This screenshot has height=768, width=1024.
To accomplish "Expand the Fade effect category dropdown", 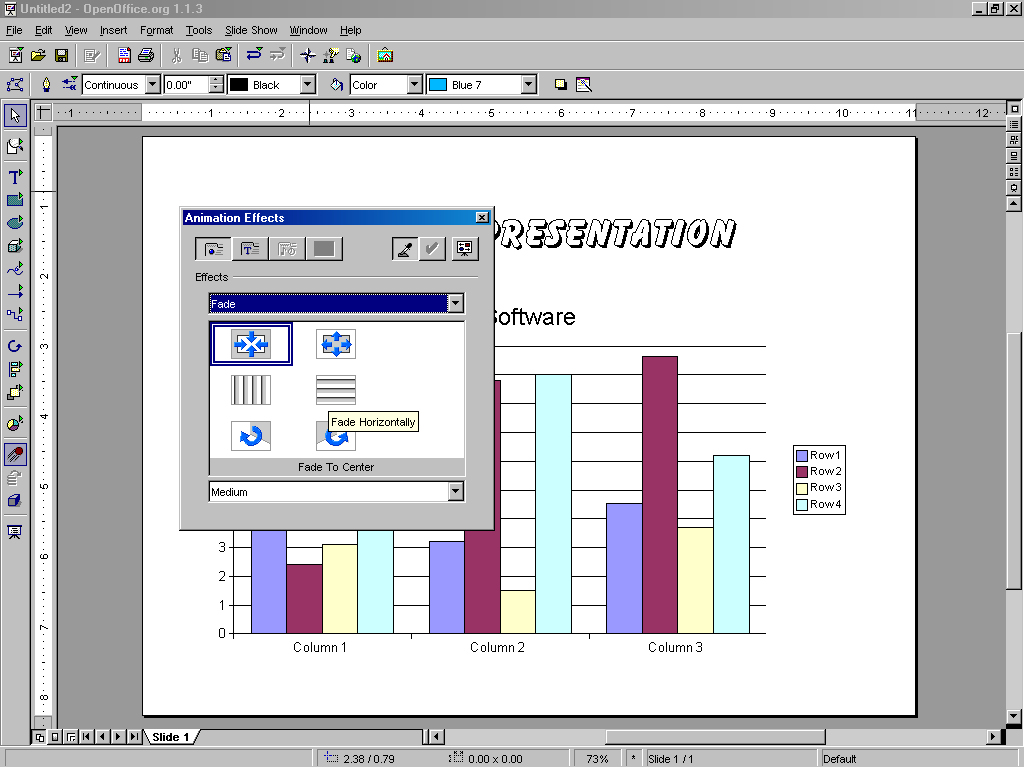I will click(x=456, y=304).
